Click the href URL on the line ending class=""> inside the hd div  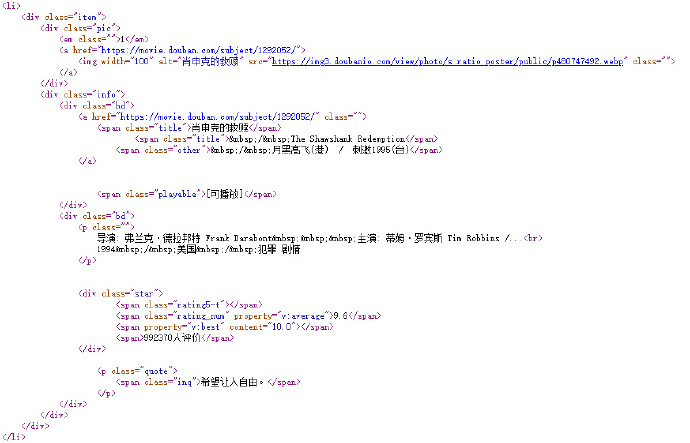(x=217, y=117)
